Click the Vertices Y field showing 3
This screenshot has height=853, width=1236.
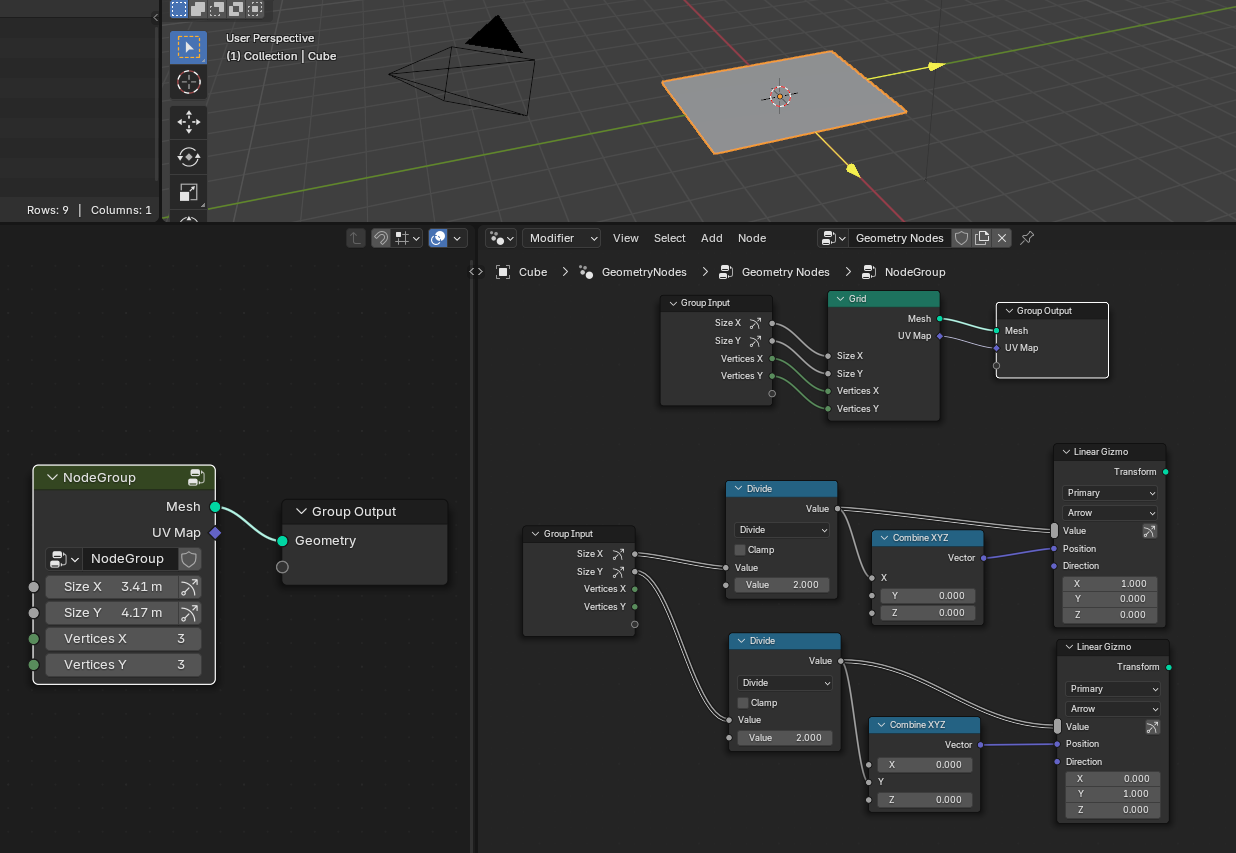123,665
